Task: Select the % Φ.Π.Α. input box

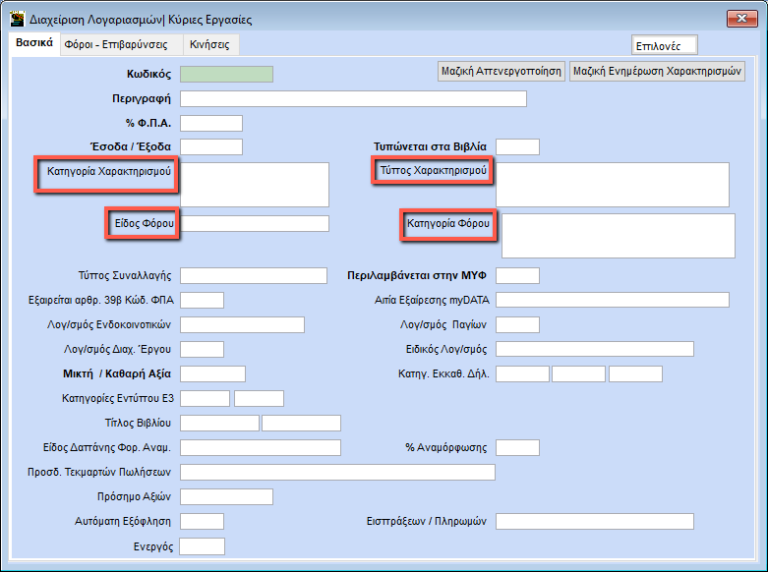Action: click(x=211, y=123)
